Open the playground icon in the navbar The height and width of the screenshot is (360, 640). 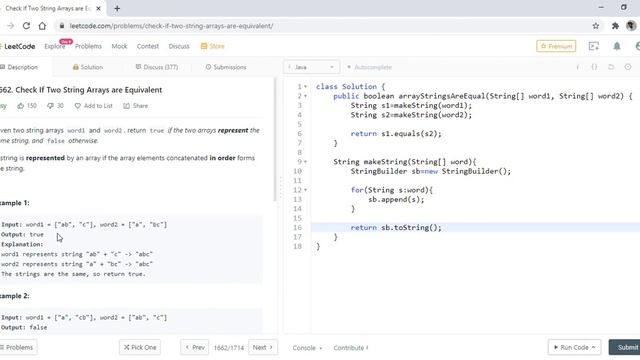[594, 46]
